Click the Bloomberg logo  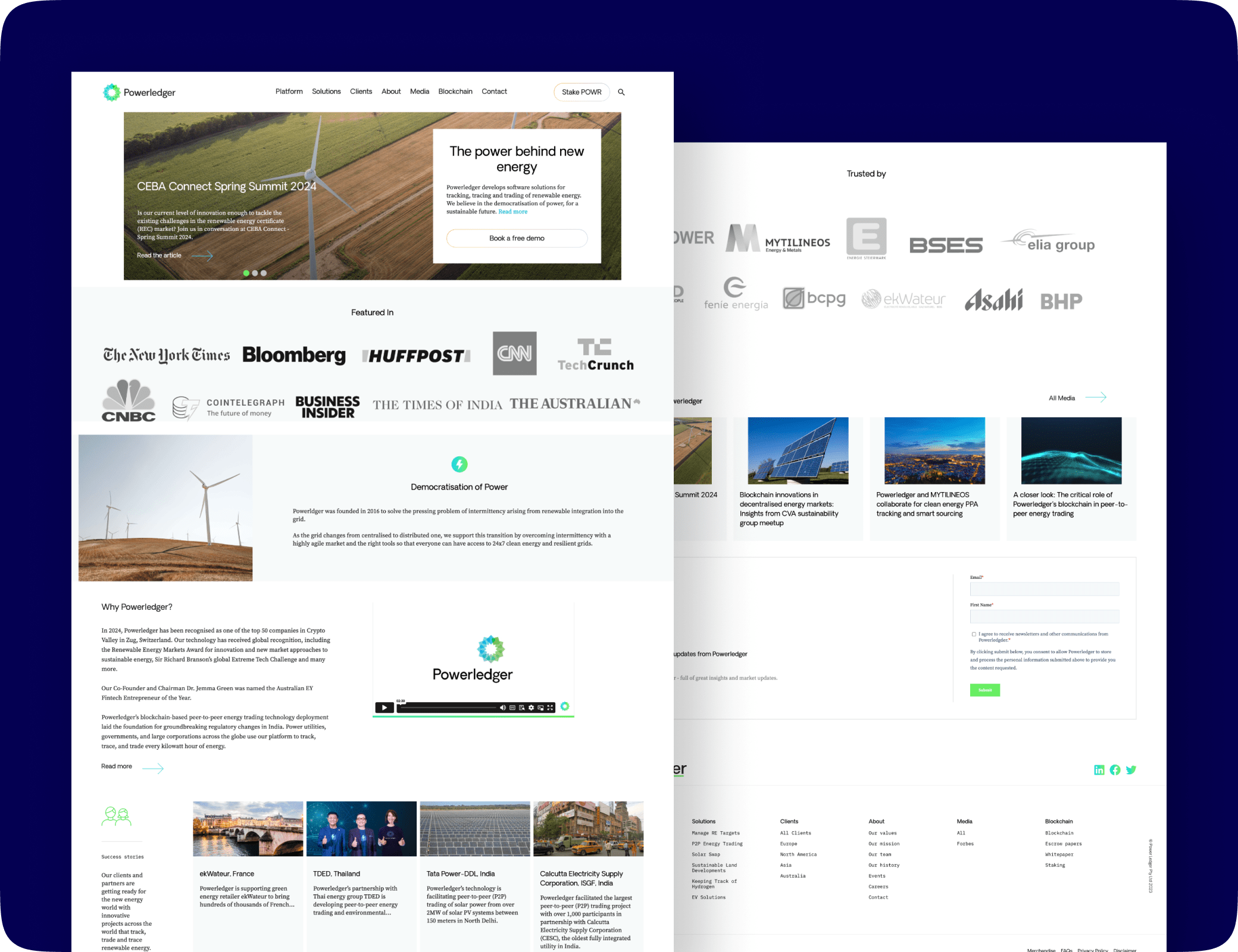tap(294, 355)
